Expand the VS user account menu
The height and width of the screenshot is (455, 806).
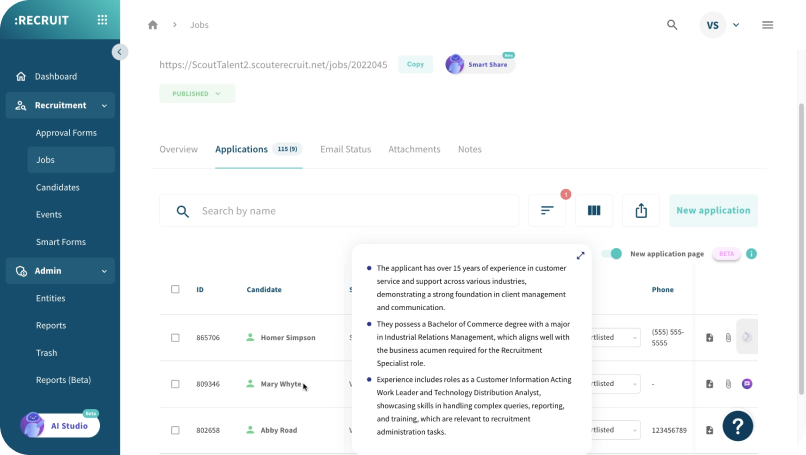point(722,25)
